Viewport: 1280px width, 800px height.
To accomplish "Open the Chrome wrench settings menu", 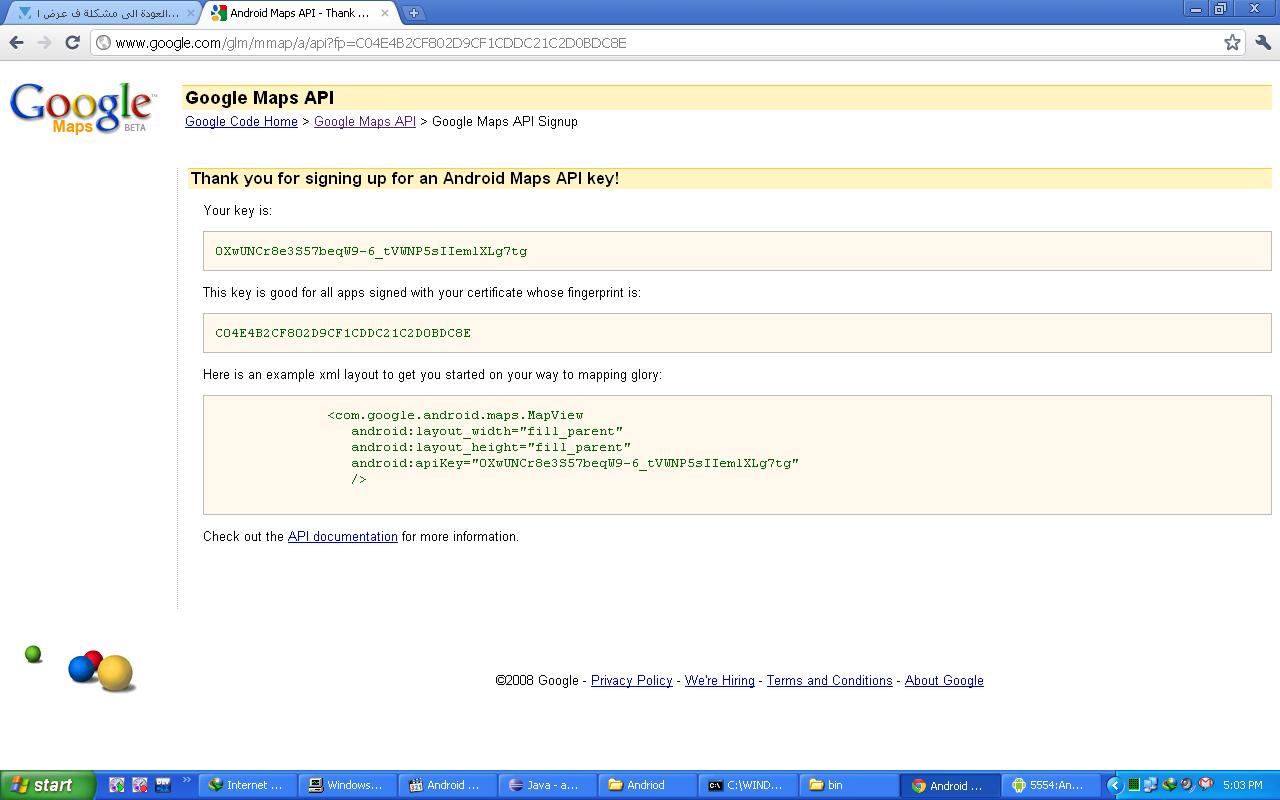I will pos(1262,42).
